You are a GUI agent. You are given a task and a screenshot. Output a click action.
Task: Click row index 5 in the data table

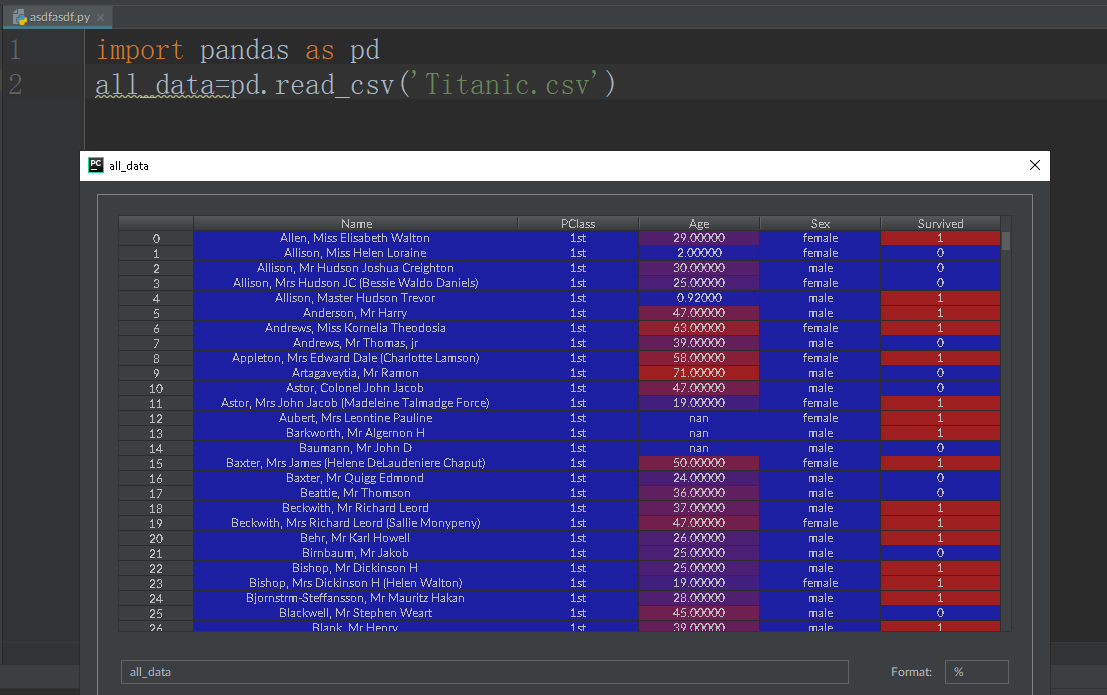point(155,312)
